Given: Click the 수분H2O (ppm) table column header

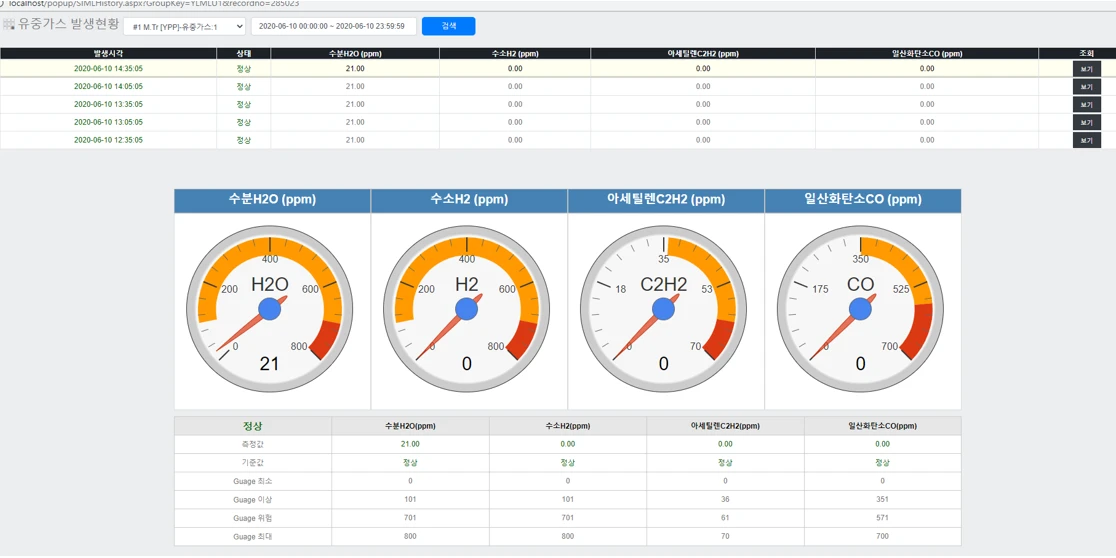Looking at the screenshot, I should [355, 53].
